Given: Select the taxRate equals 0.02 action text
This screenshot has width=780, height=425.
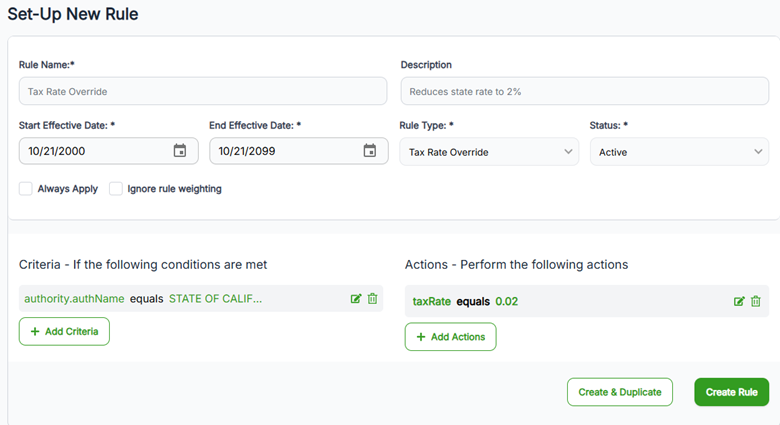Looking at the screenshot, I should coord(465,301).
